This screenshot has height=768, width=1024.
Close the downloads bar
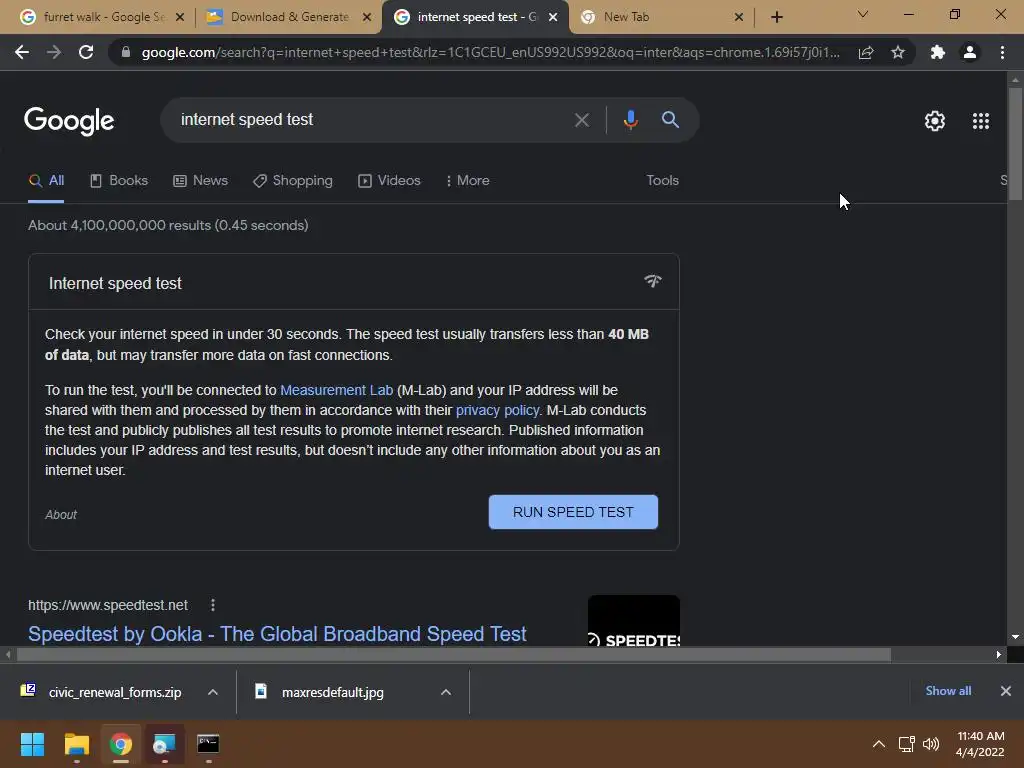pyautogui.click(x=1006, y=691)
